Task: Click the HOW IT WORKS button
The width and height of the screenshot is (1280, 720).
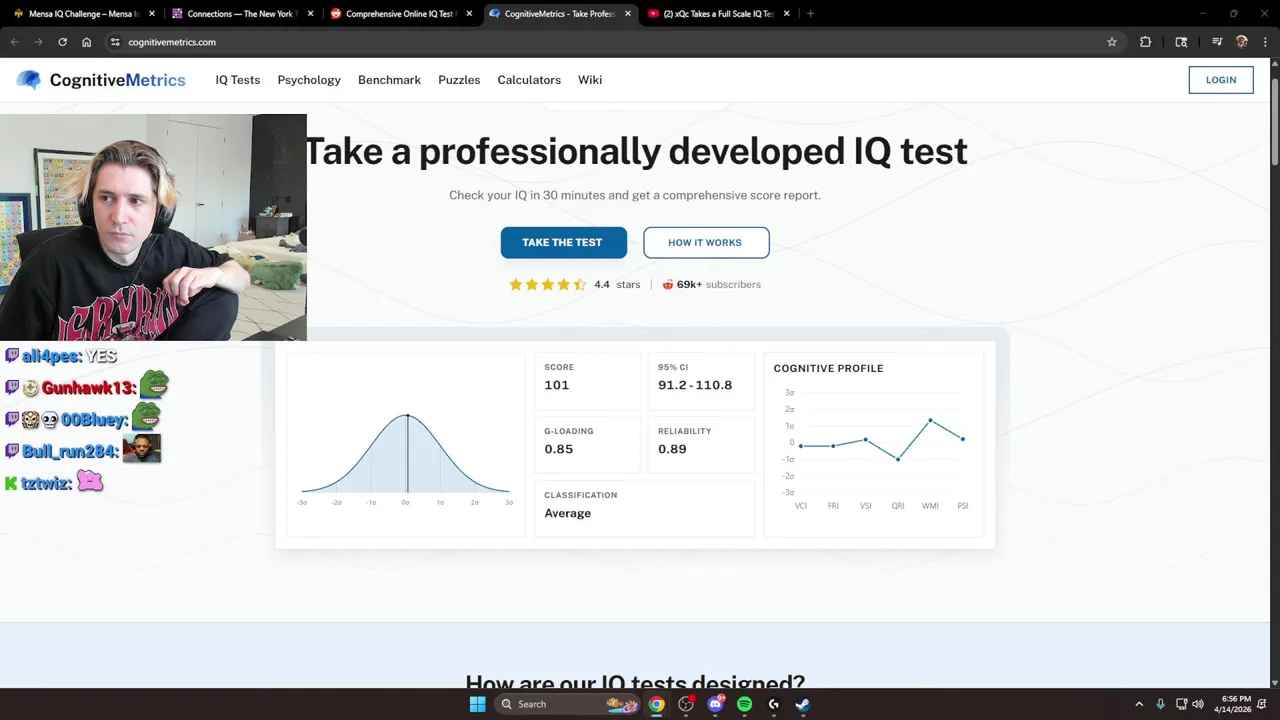Action: click(706, 243)
